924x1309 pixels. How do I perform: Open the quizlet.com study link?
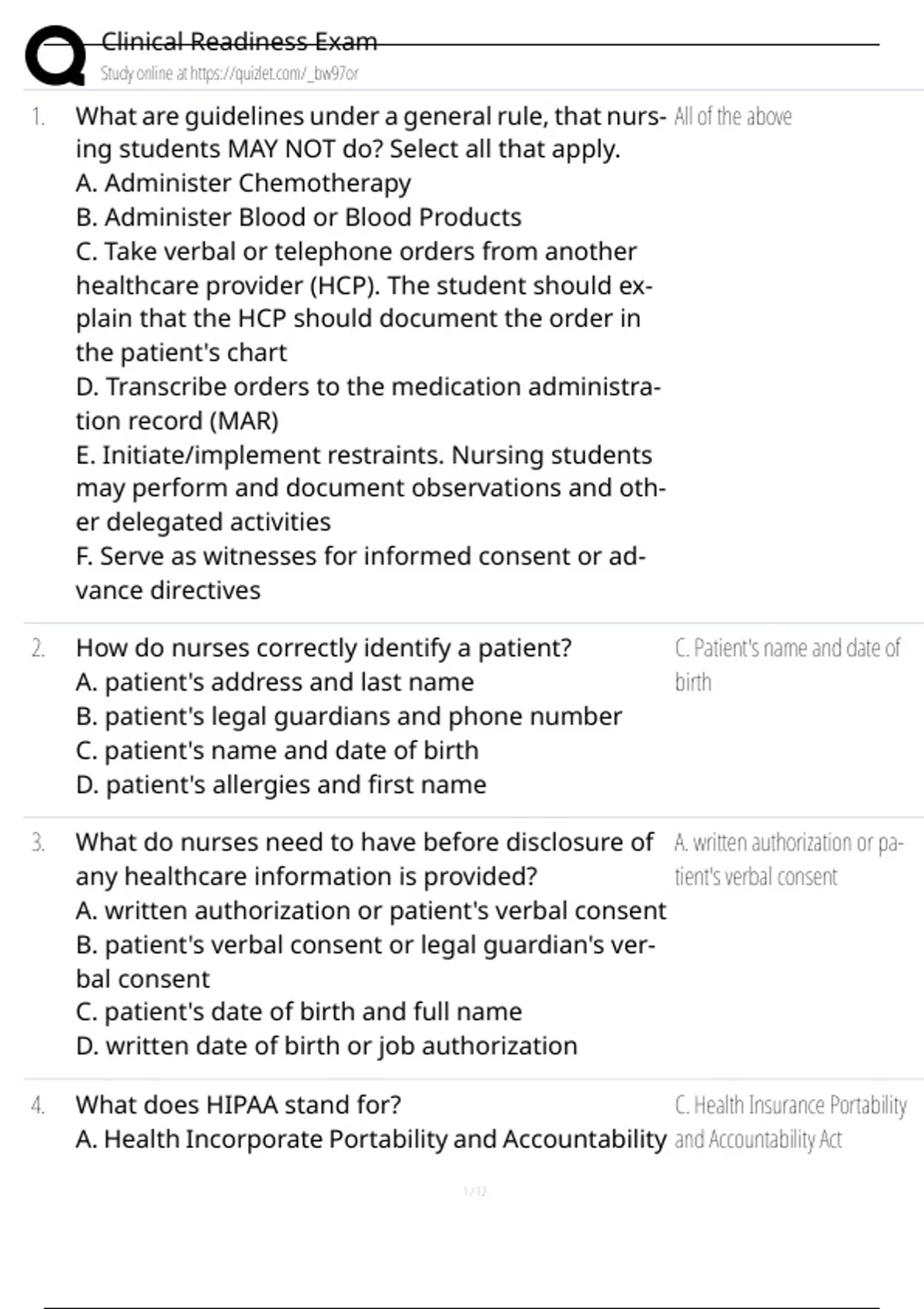tap(229, 73)
